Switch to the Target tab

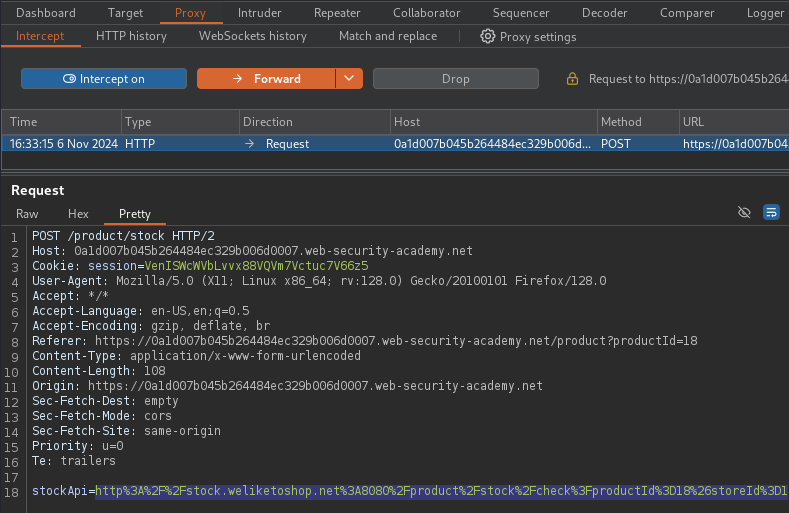click(x=125, y=13)
